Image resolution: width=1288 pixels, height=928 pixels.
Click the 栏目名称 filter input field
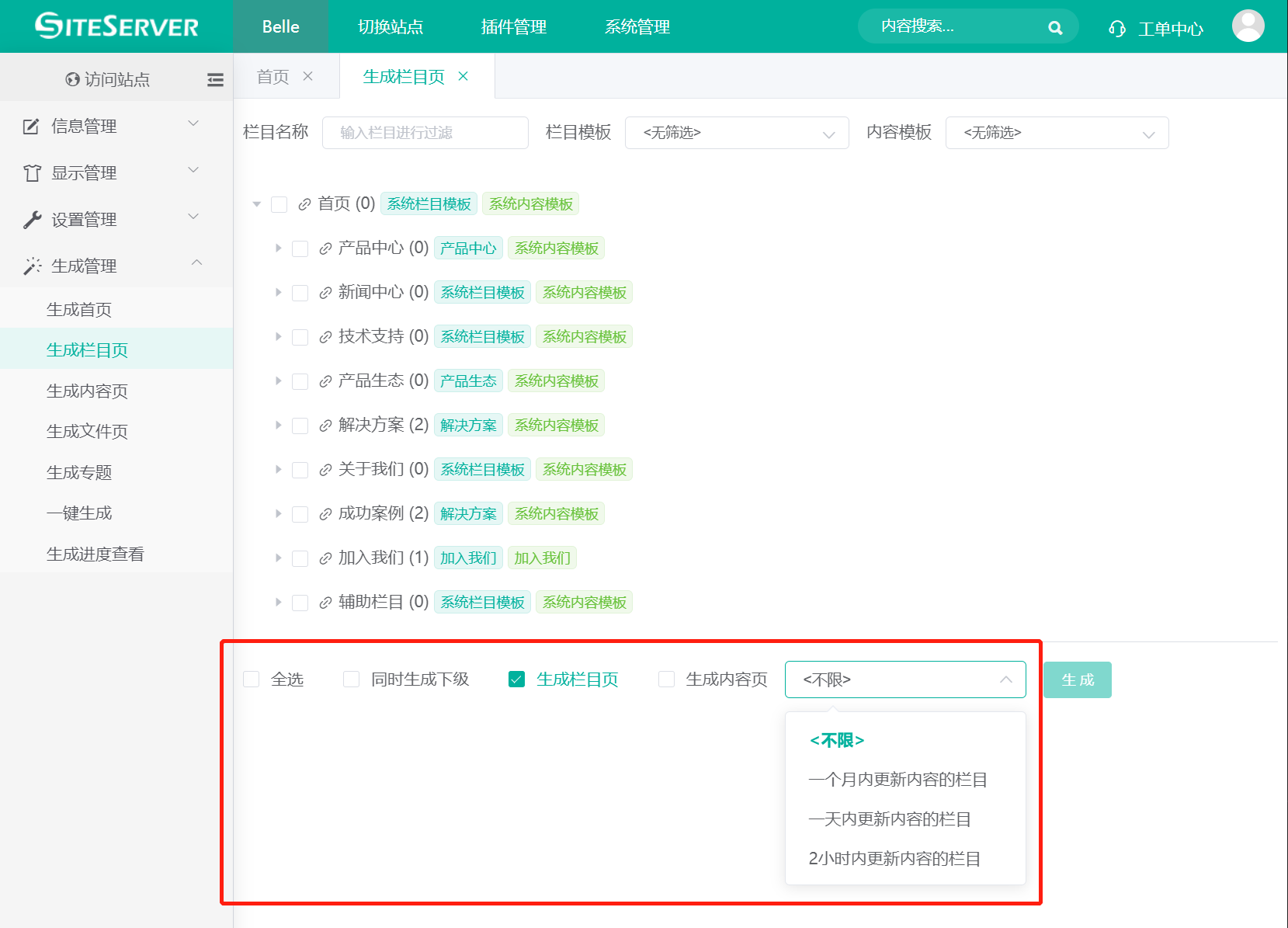[425, 133]
